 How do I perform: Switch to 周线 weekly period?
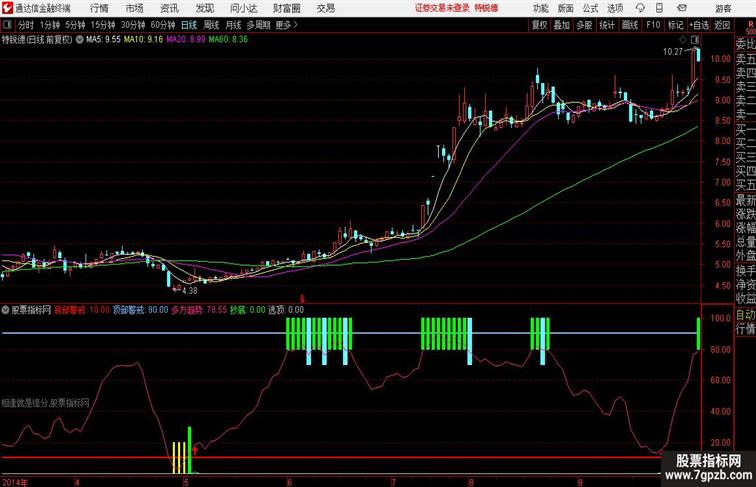click(211, 25)
